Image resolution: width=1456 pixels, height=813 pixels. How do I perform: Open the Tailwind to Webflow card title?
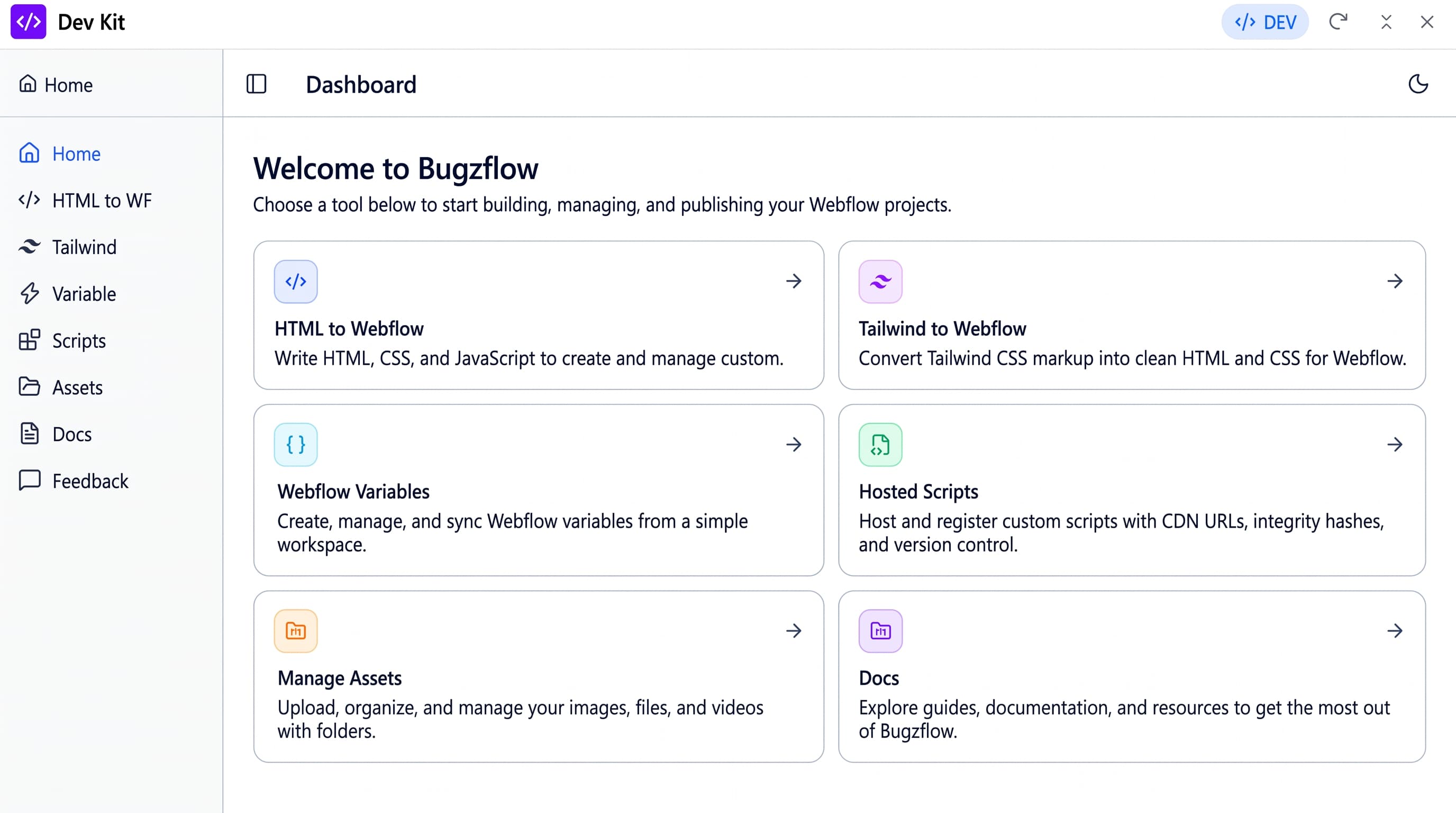[942, 329]
